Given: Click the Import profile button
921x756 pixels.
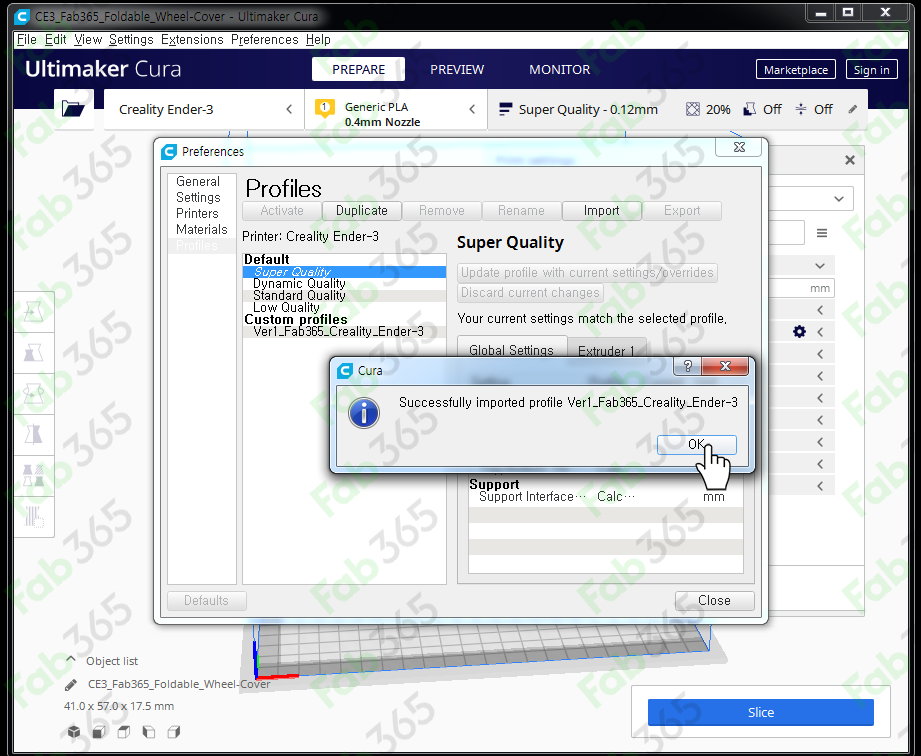Looking at the screenshot, I should 601,211.
